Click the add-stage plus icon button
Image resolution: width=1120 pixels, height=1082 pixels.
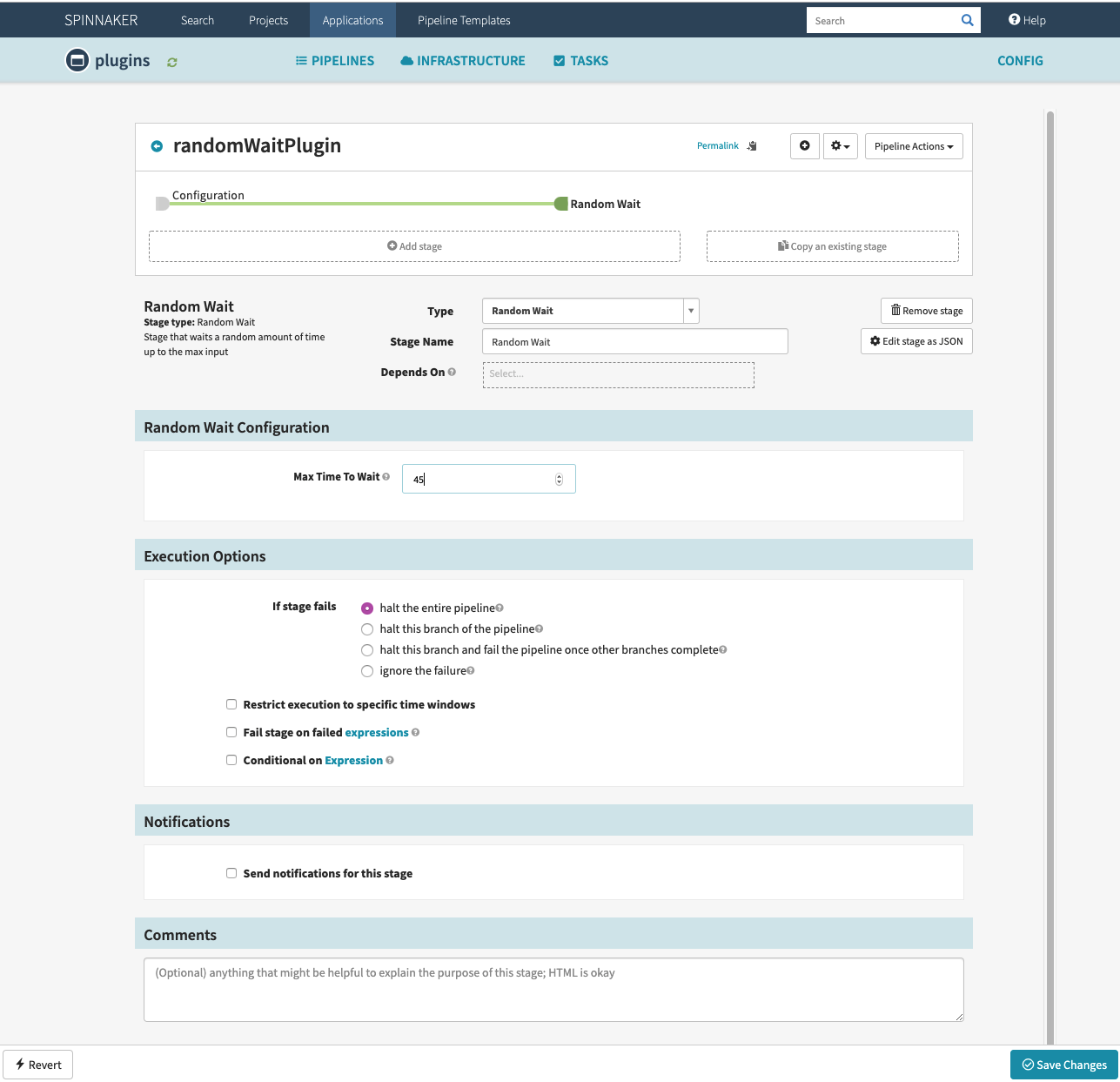(805, 145)
